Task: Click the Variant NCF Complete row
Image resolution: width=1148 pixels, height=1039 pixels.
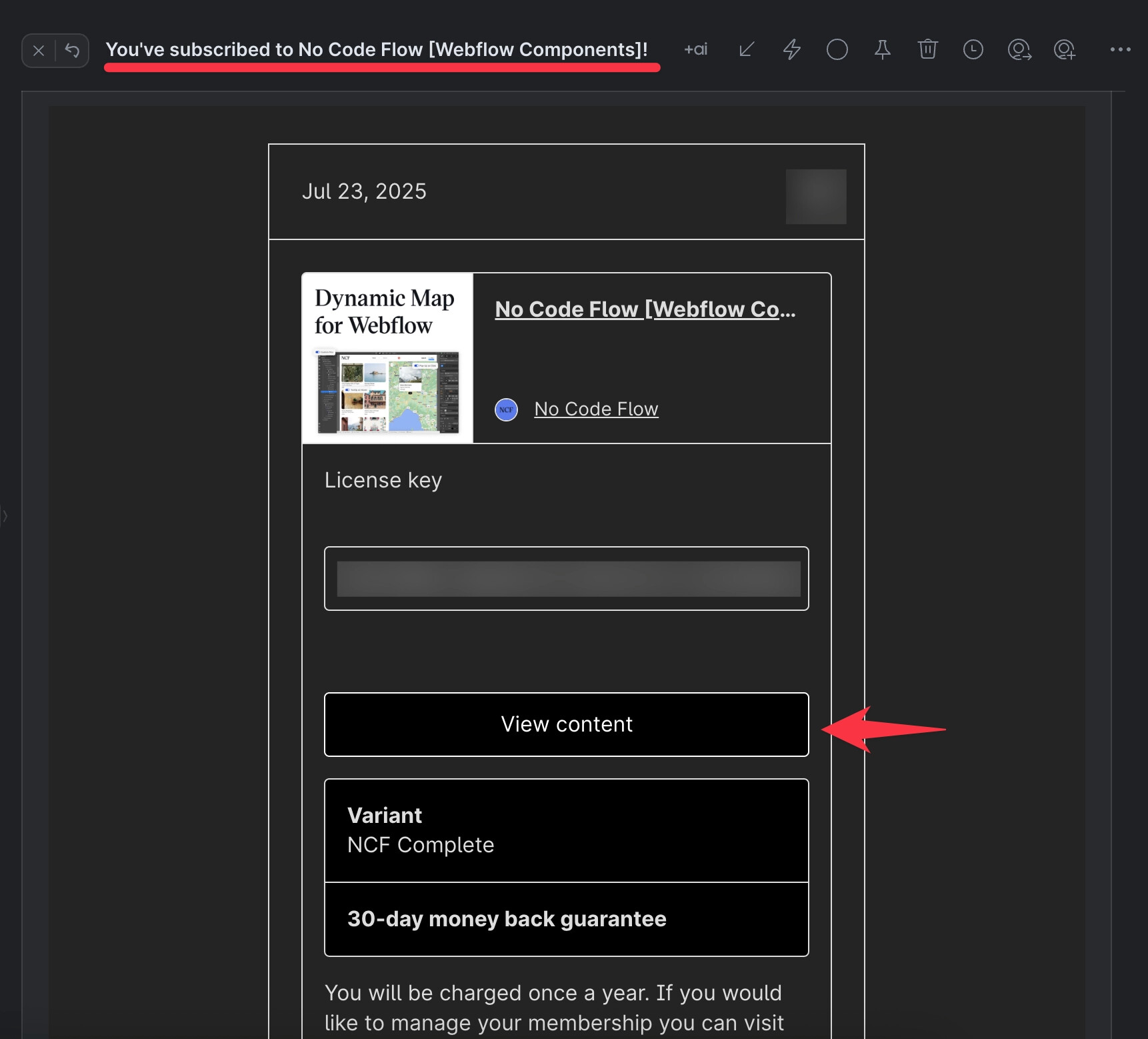Action: point(567,831)
